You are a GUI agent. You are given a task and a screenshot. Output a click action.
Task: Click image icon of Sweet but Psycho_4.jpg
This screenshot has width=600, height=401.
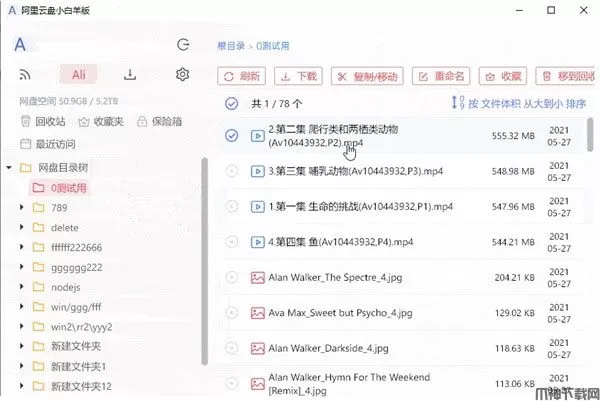coord(258,313)
